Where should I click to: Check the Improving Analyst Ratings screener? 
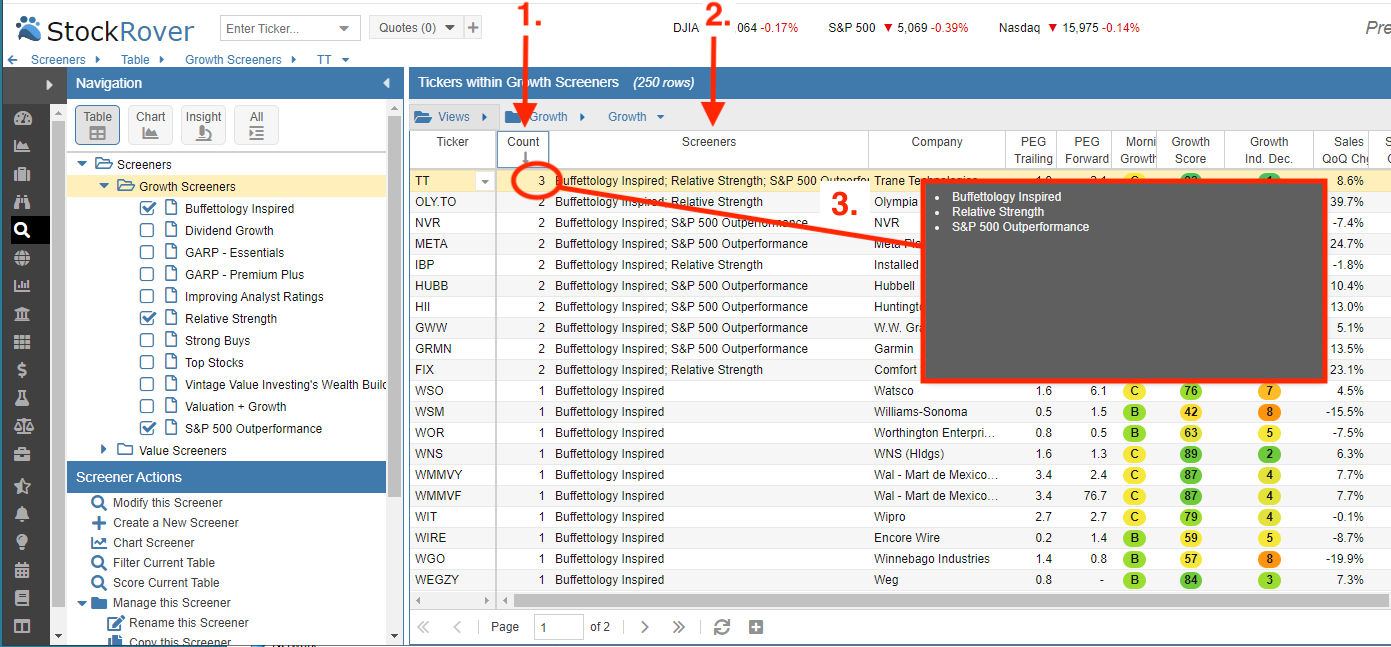(148, 296)
